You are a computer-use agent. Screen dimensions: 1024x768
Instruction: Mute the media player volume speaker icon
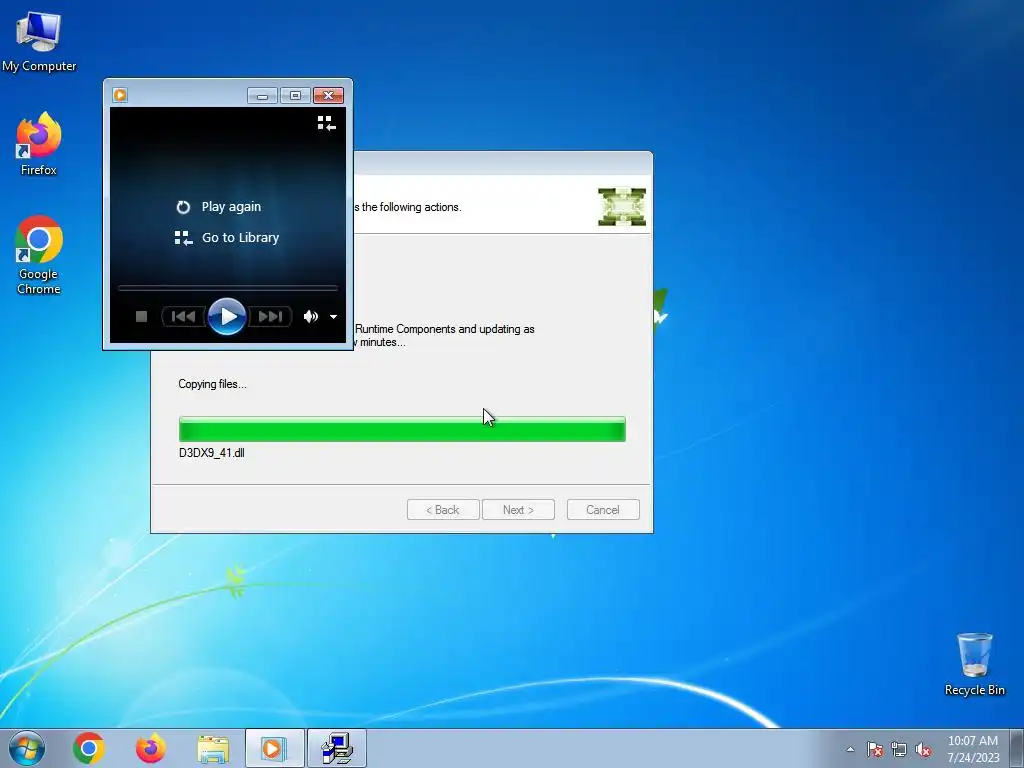point(311,317)
